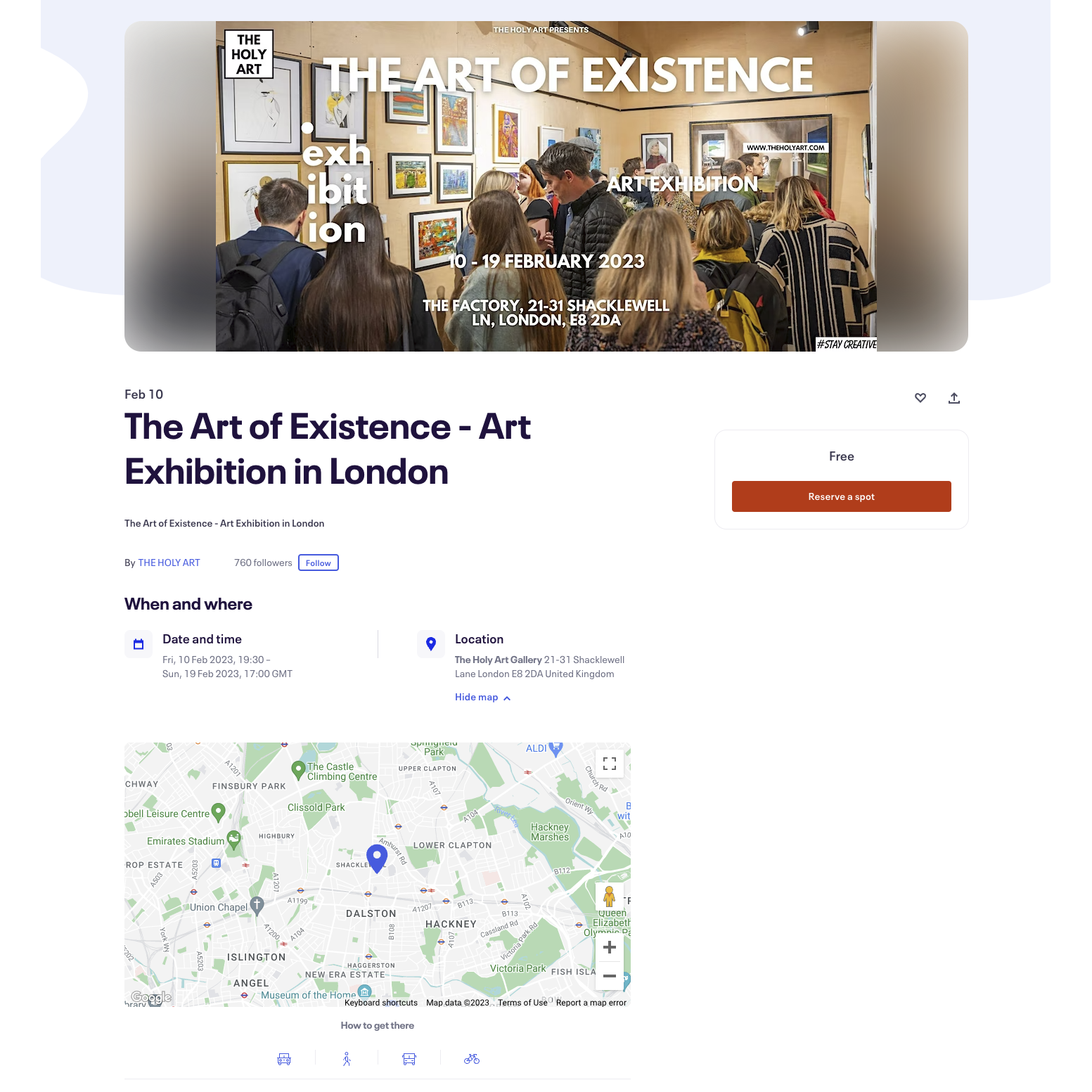Screen dimensions: 1092x1092
Task: Report a map error
Action: tap(591, 1003)
